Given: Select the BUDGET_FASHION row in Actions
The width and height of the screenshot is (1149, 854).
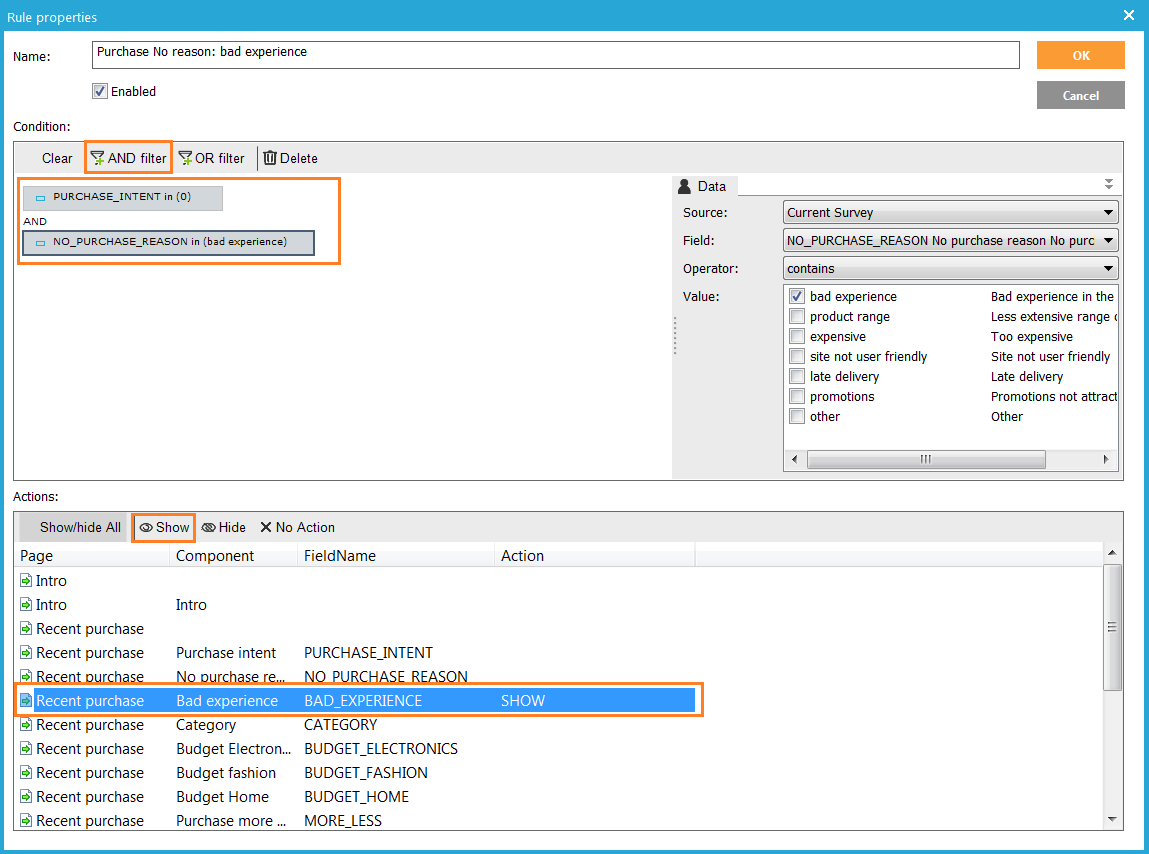Looking at the screenshot, I should [x=365, y=773].
